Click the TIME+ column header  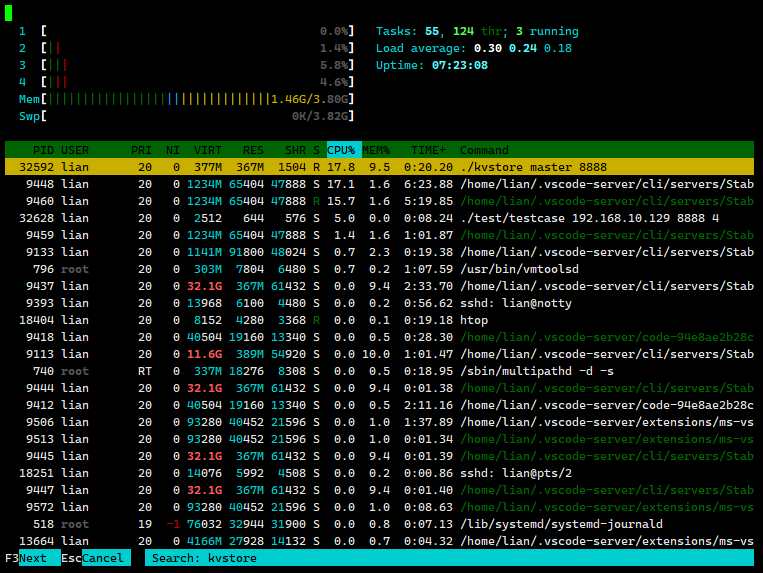point(429,150)
